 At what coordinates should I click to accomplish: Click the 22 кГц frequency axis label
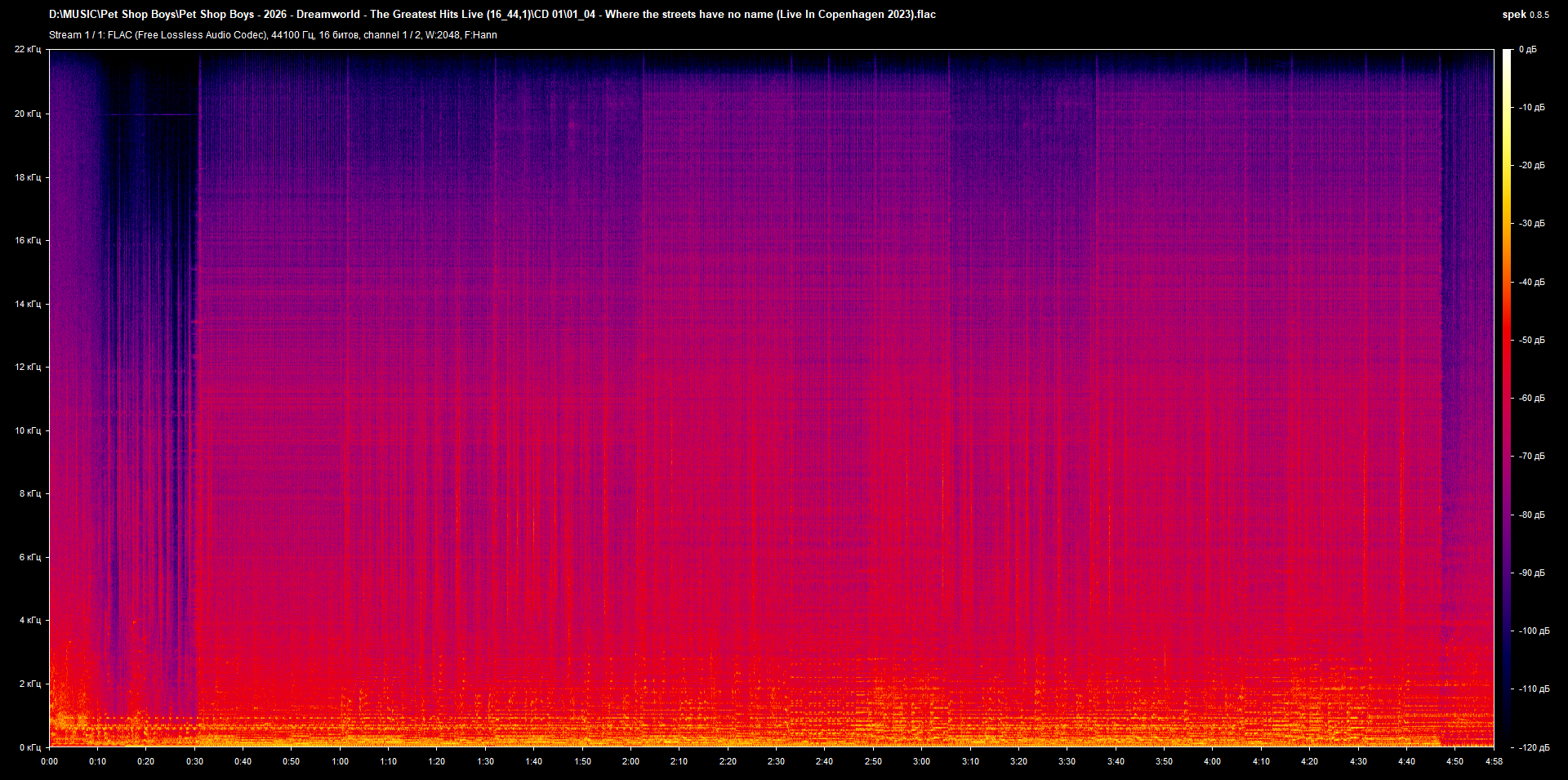(29, 49)
